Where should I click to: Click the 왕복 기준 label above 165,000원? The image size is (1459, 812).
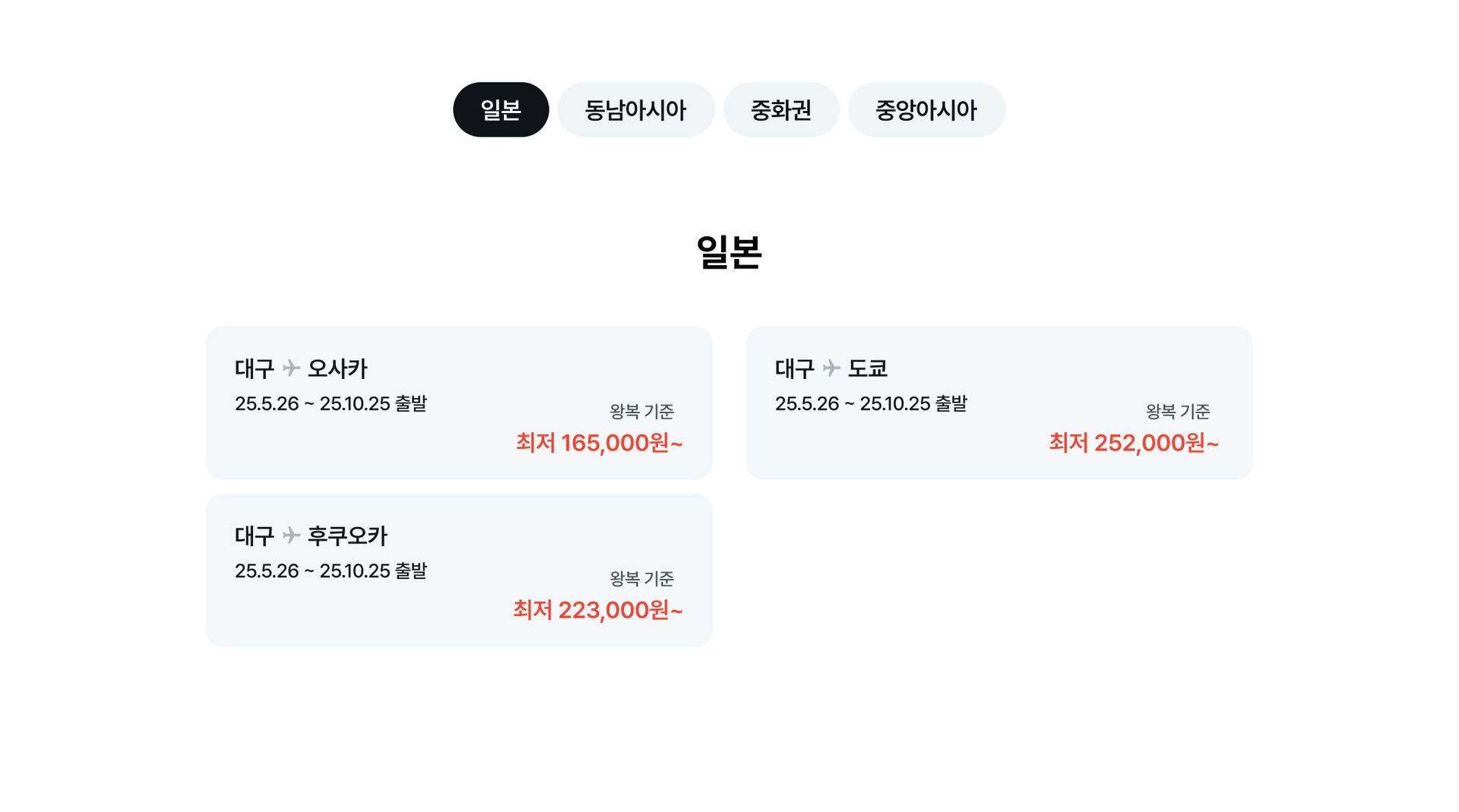coord(641,412)
